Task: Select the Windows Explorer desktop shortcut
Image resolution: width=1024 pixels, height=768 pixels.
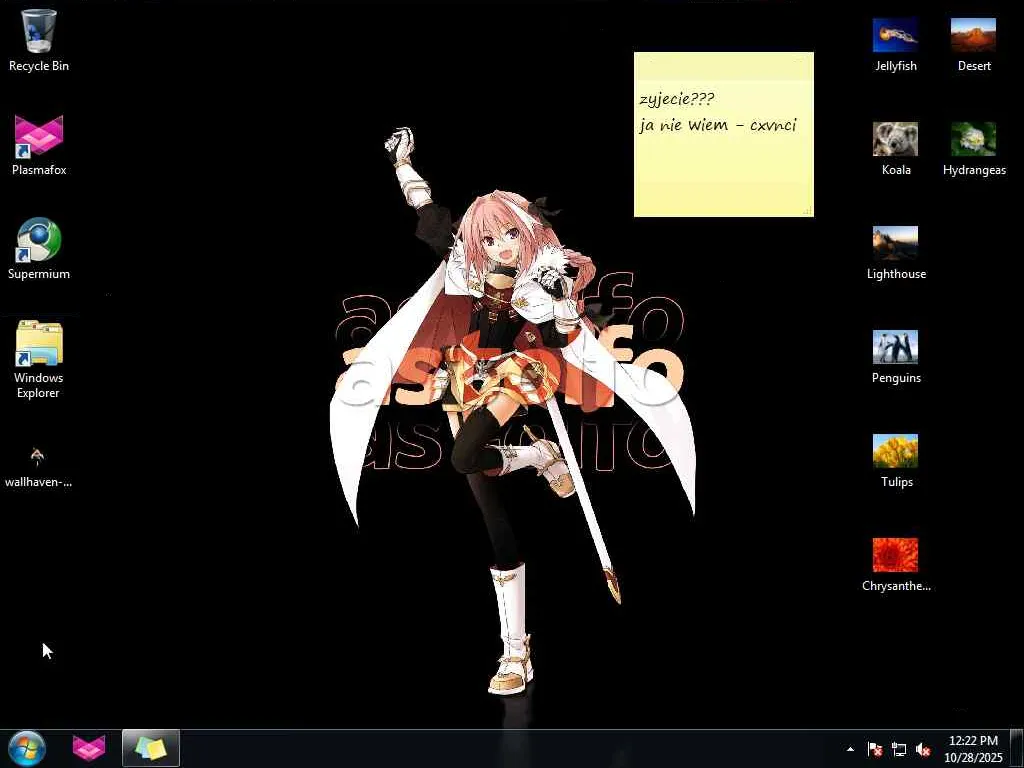Action: [39, 359]
